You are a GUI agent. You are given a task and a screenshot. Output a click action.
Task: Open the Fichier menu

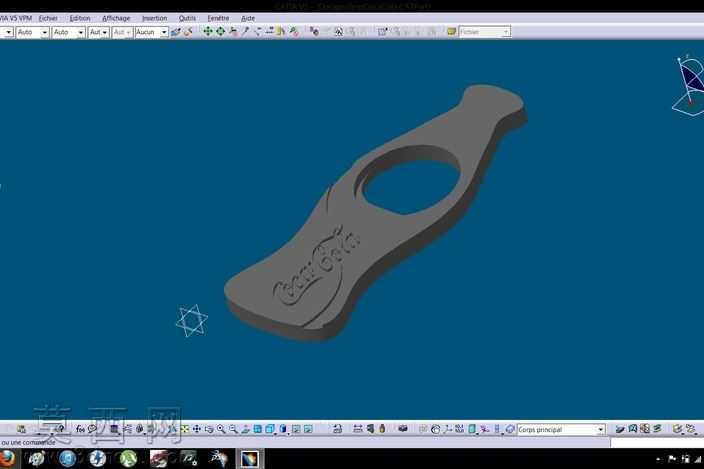click(x=48, y=18)
